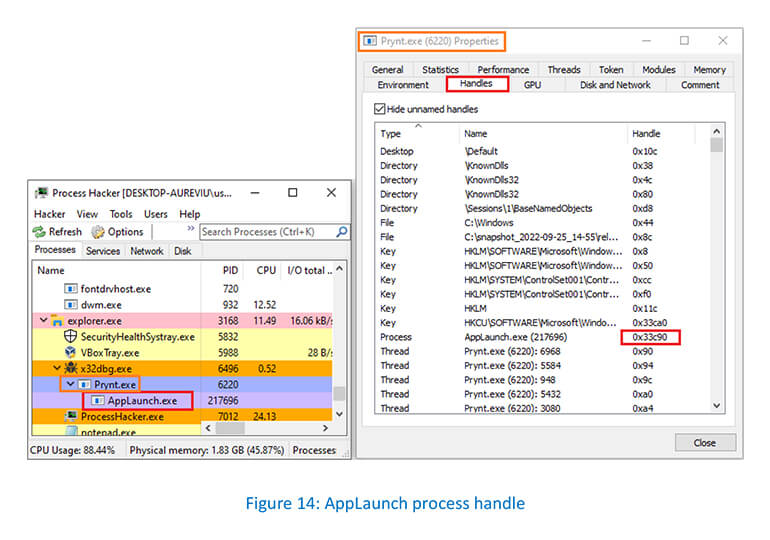Collapse the explorer.exe process tree
770x540 pixels.
pyautogui.click(x=44, y=321)
